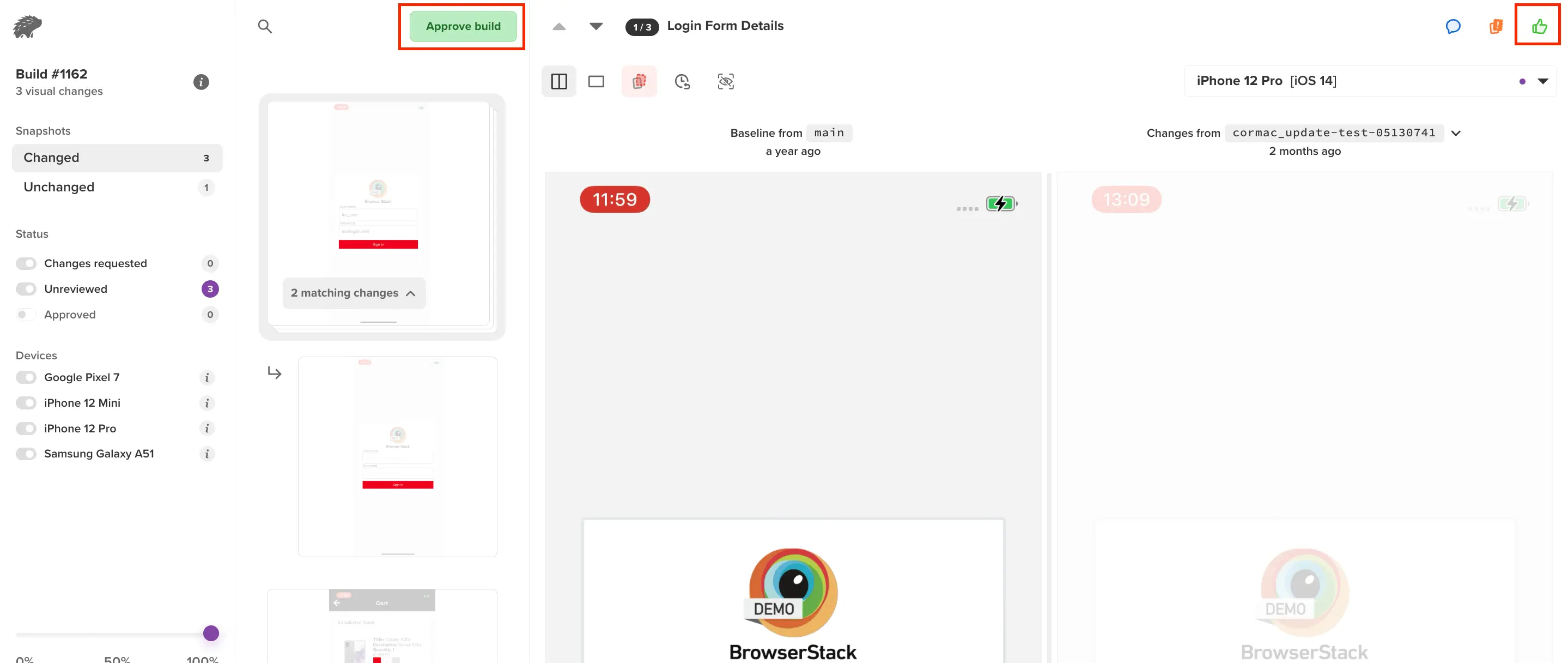Toggle the Unreviewed status filter
Screen dimensions: 1568x663
click(26, 289)
